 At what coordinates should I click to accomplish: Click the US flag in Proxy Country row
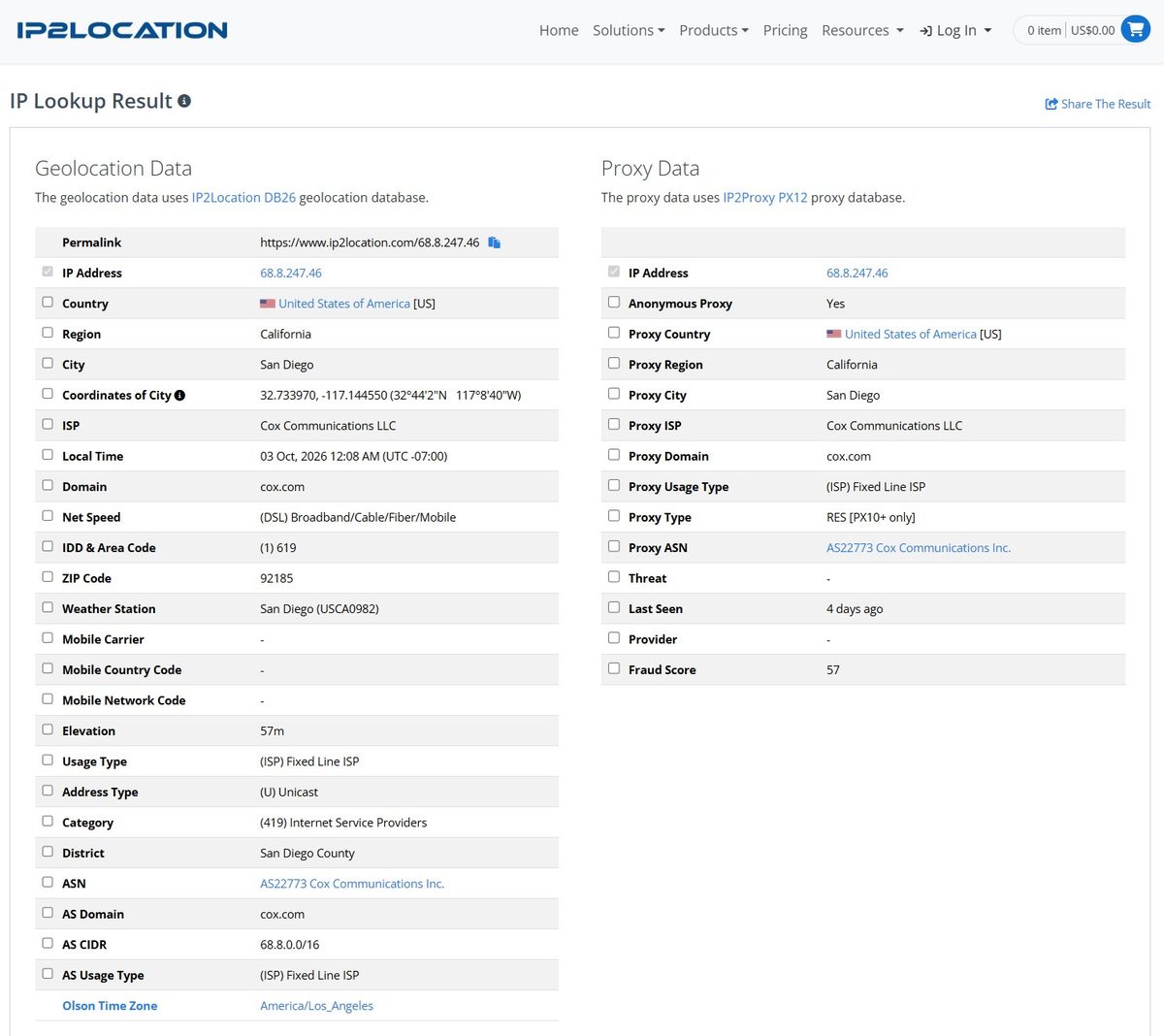click(x=834, y=334)
